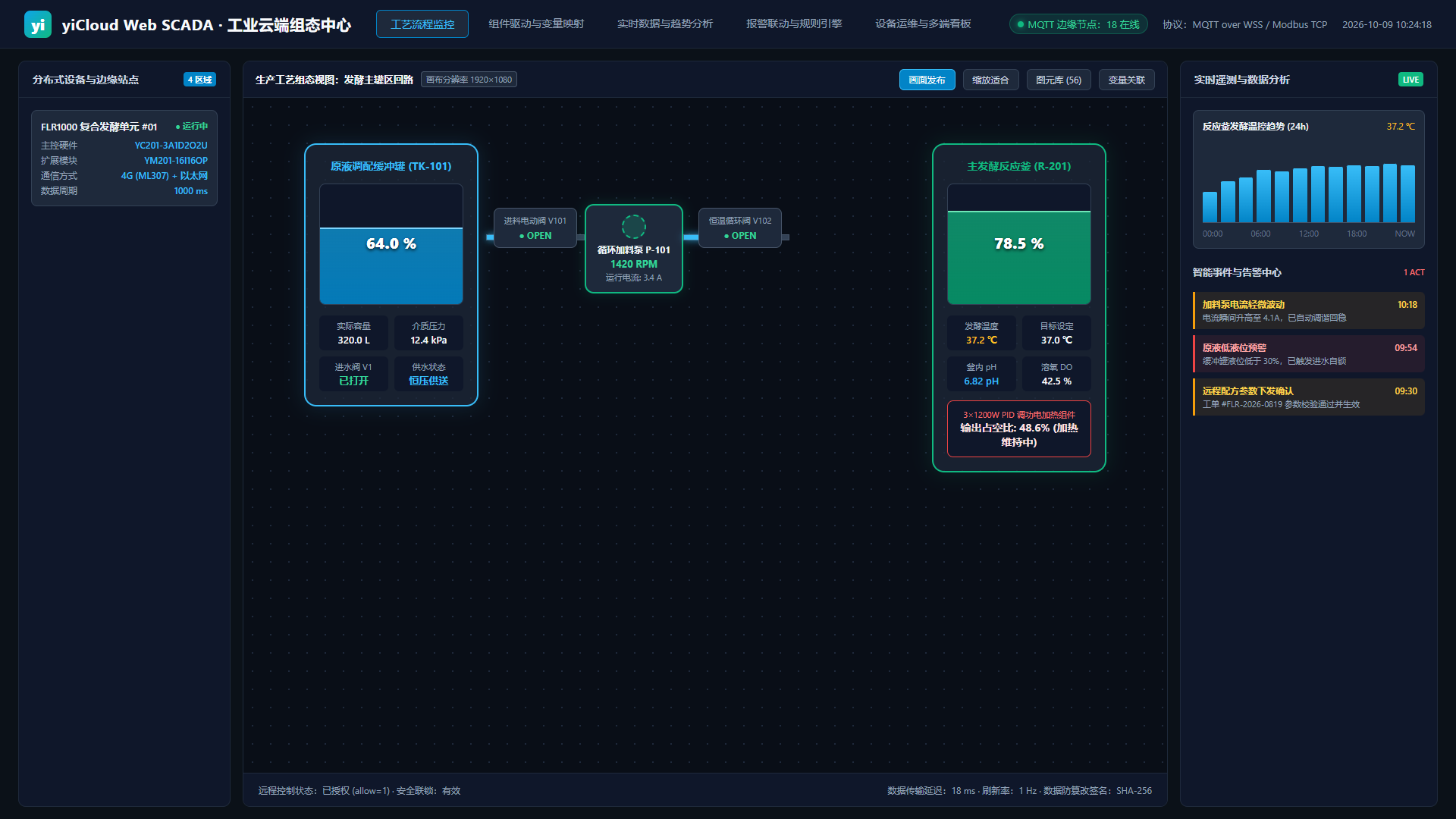Image resolution: width=1456 pixels, height=819 pixels.
Task: Click the 画面发布 button
Action: coord(927,80)
